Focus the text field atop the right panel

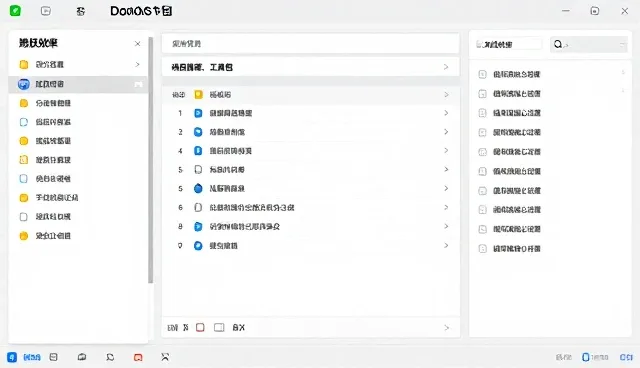pos(509,44)
